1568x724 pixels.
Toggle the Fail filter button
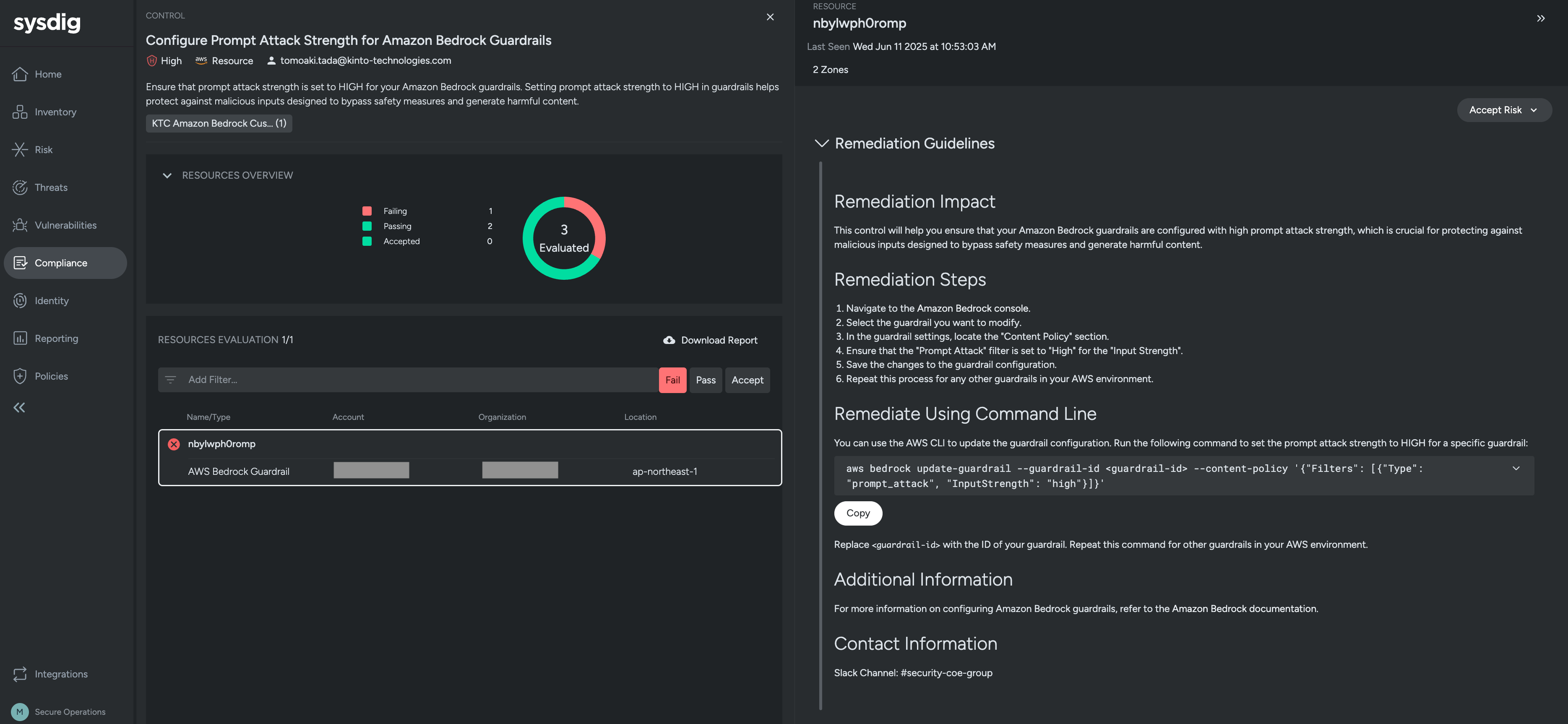672,380
